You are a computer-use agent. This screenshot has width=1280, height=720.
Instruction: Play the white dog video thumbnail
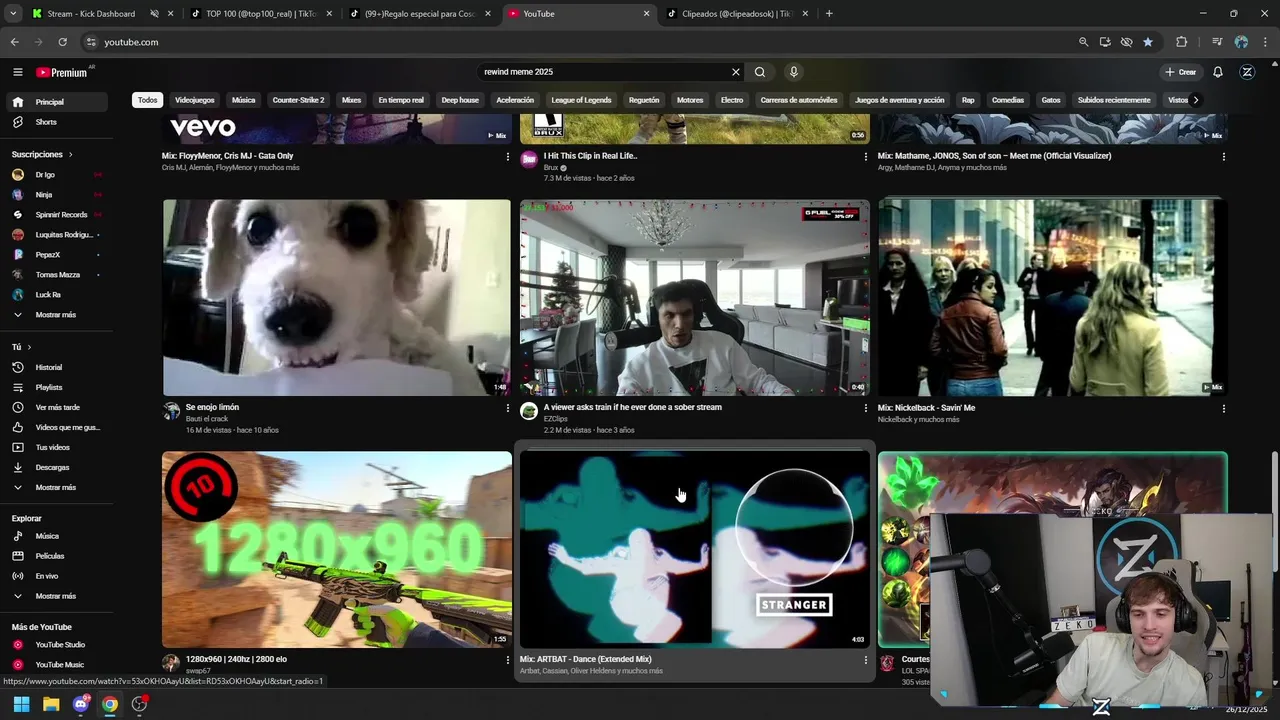(x=337, y=297)
